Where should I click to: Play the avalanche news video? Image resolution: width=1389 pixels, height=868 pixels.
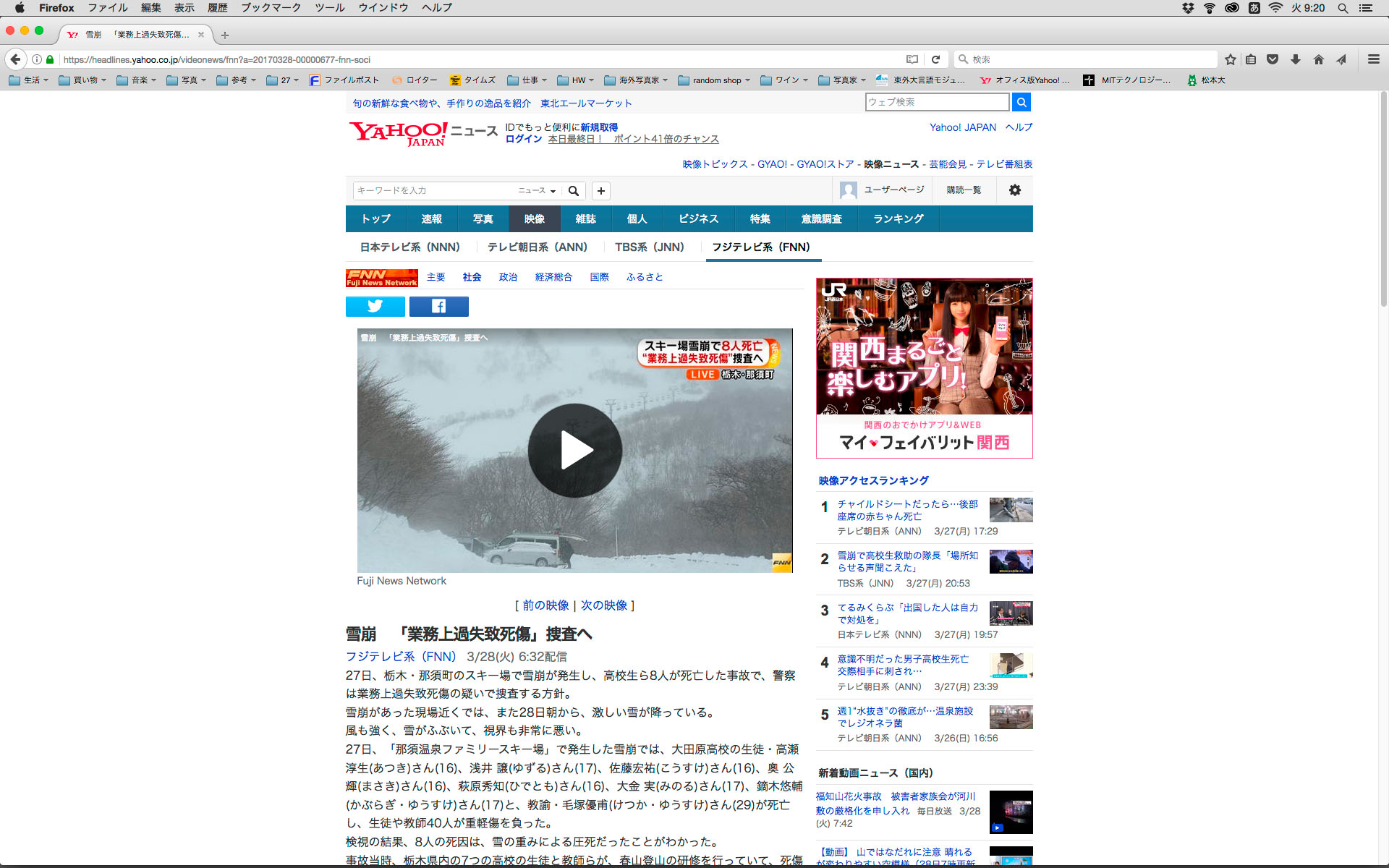[x=574, y=451]
